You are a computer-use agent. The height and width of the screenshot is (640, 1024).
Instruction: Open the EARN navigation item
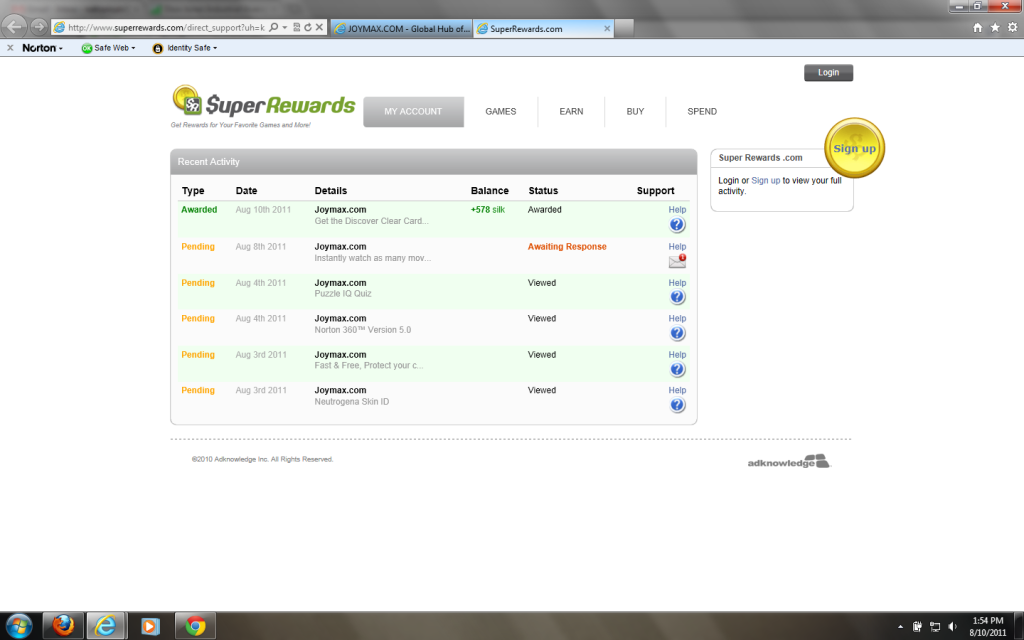point(571,112)
